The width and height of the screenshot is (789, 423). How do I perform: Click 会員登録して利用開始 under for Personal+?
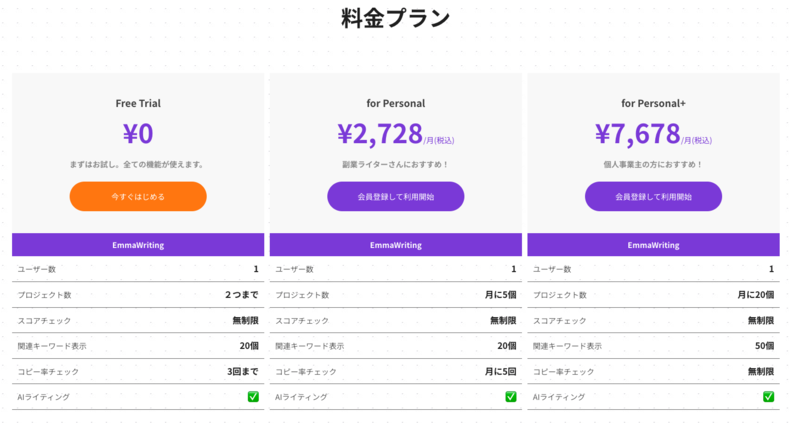(x=653, y=197)
